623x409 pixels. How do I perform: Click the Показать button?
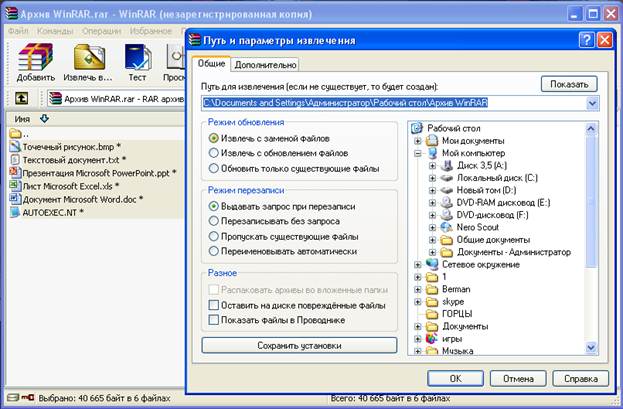coord(569,84)
